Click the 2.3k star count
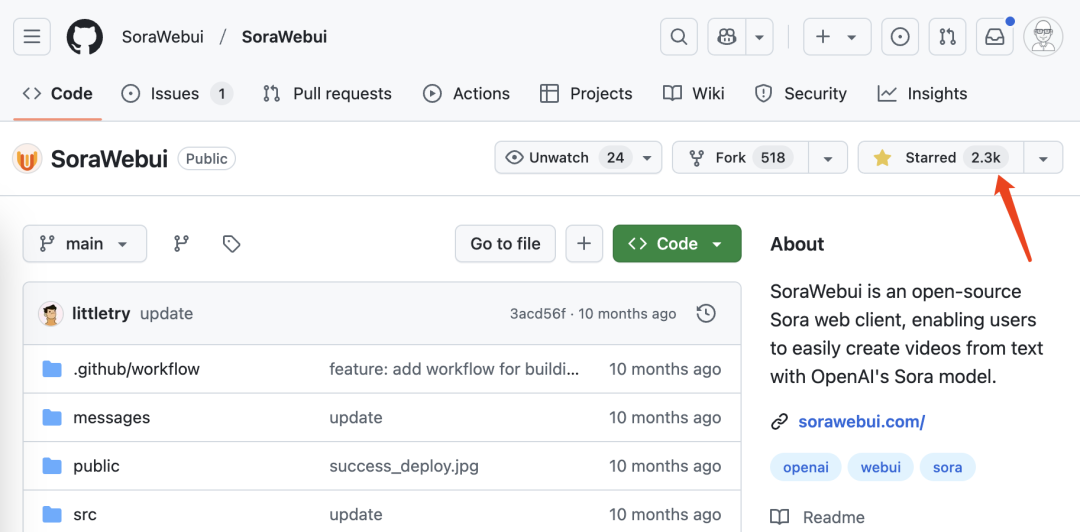The height and width of the screenshot is (532, 1080). click(x=986, y=158)
